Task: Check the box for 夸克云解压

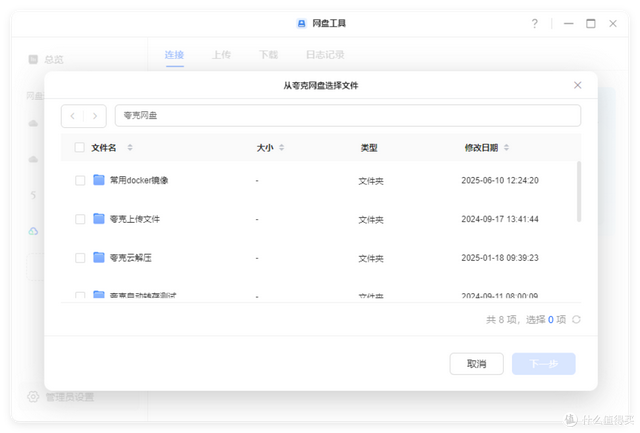Action: point(80,258)
